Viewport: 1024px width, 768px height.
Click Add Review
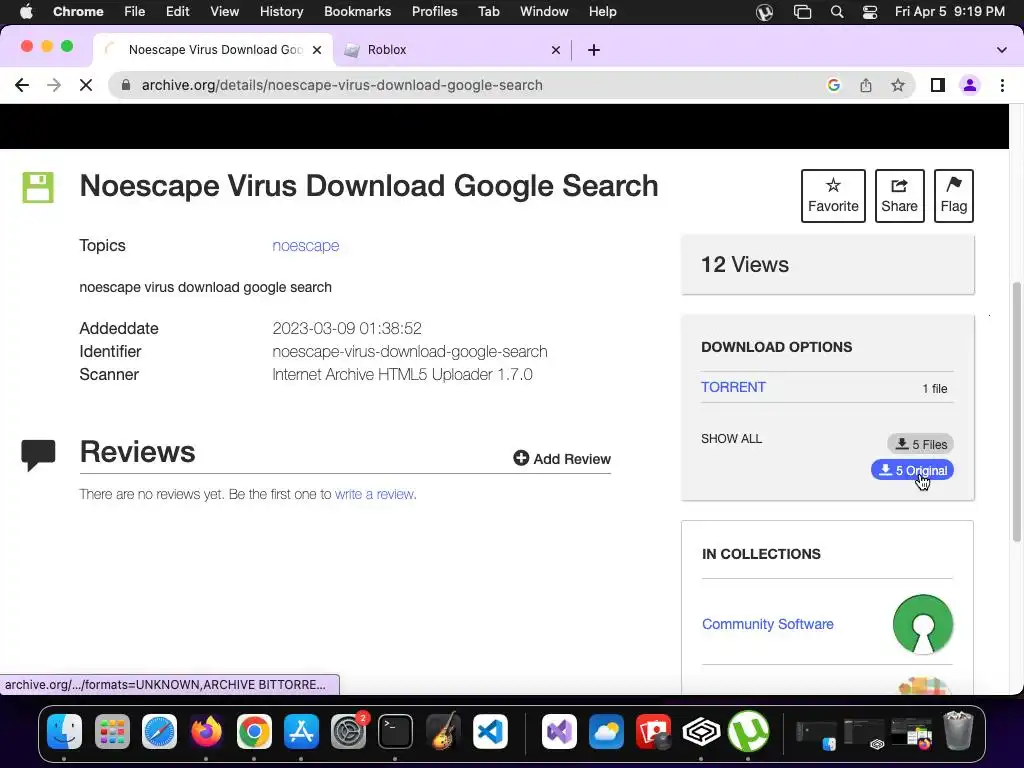point(562,459)
